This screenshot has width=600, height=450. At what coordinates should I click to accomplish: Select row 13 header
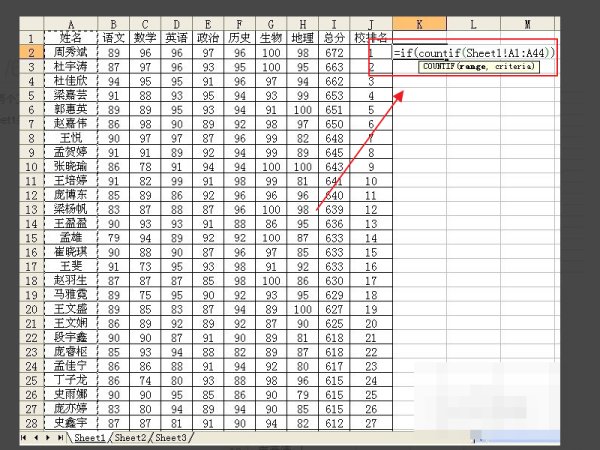click(31, 209)
